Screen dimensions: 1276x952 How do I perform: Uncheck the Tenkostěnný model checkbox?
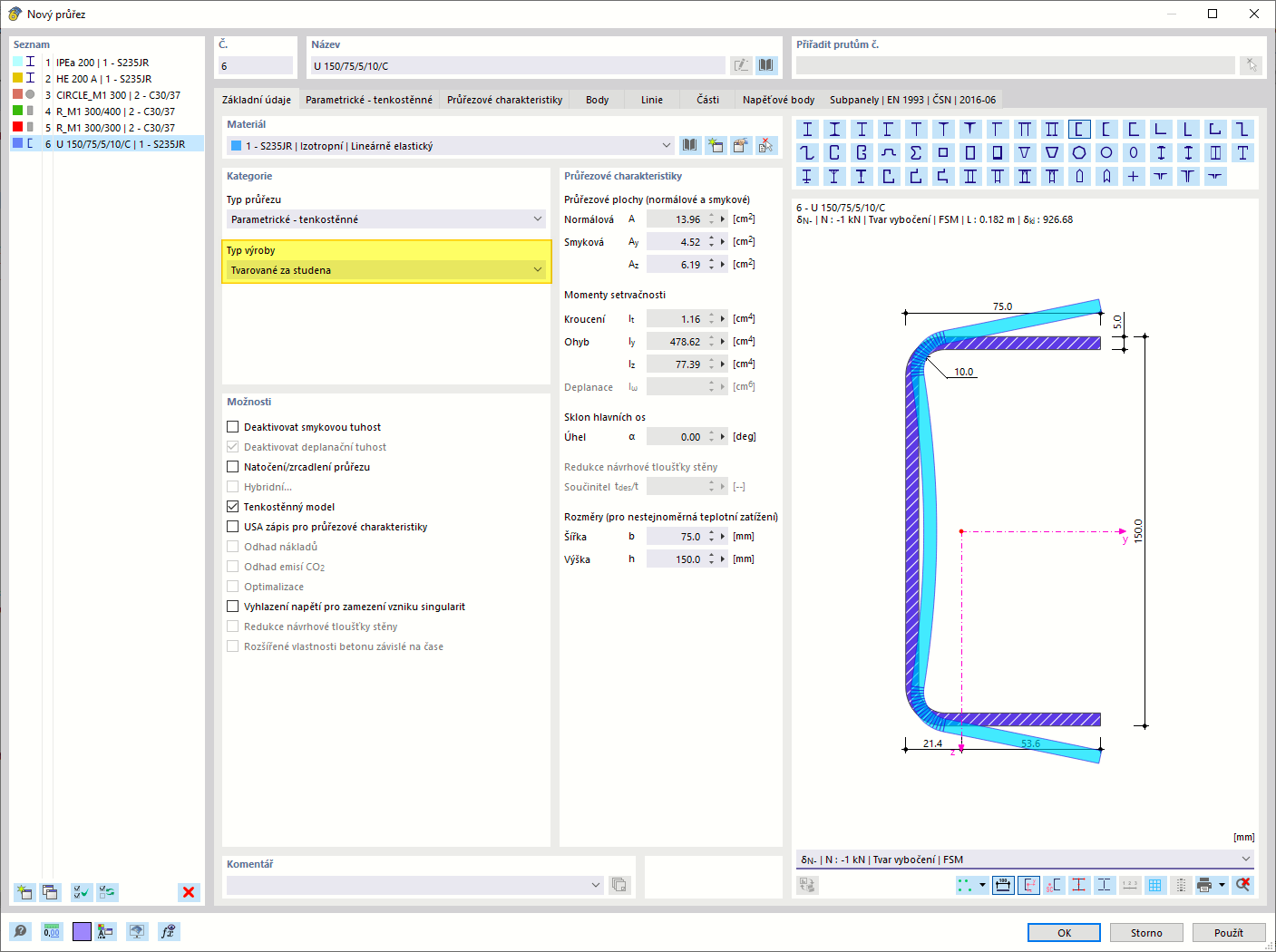[233, 507]
